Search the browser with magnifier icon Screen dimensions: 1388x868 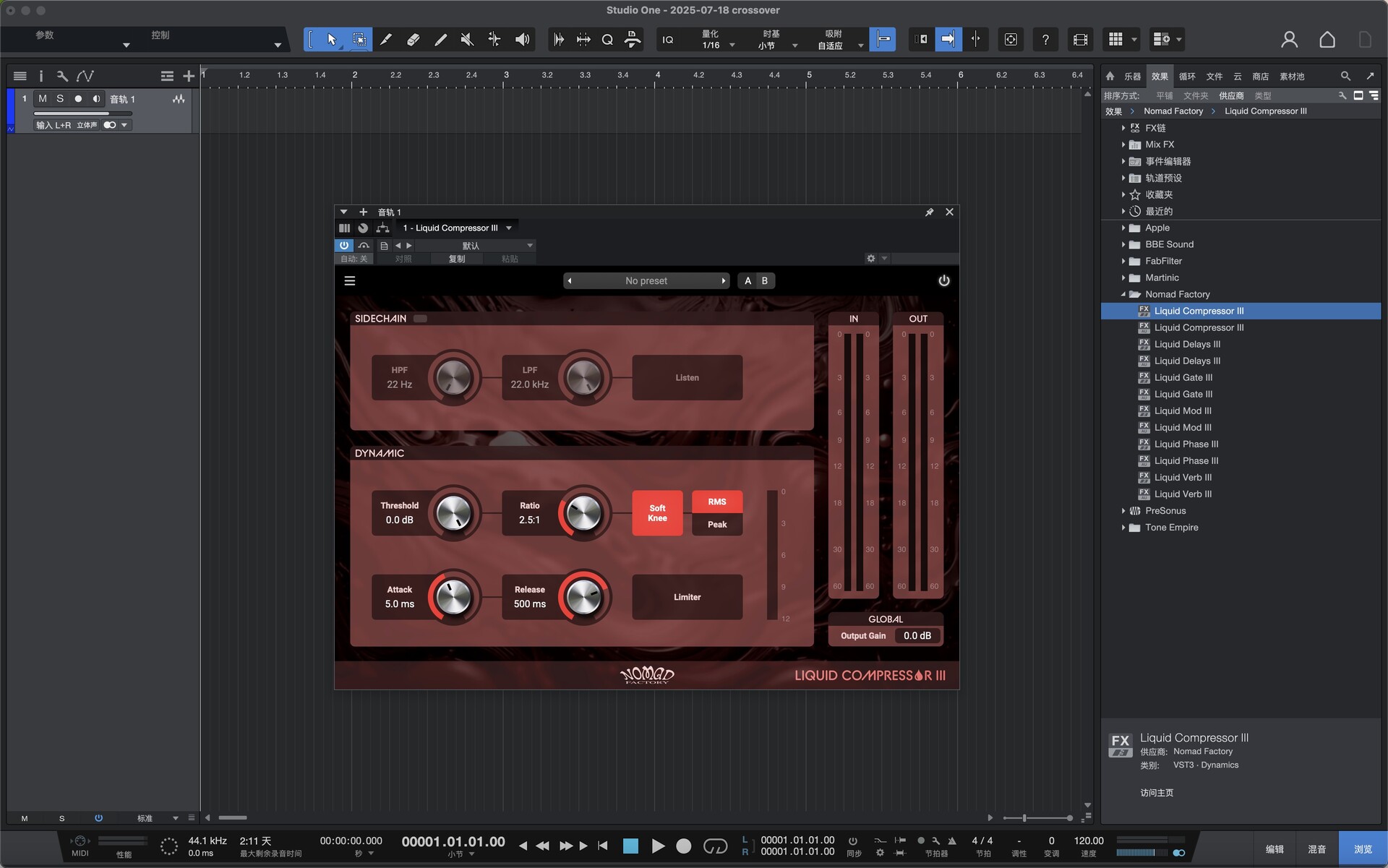pyautogui.click(x=1345, y=76)
